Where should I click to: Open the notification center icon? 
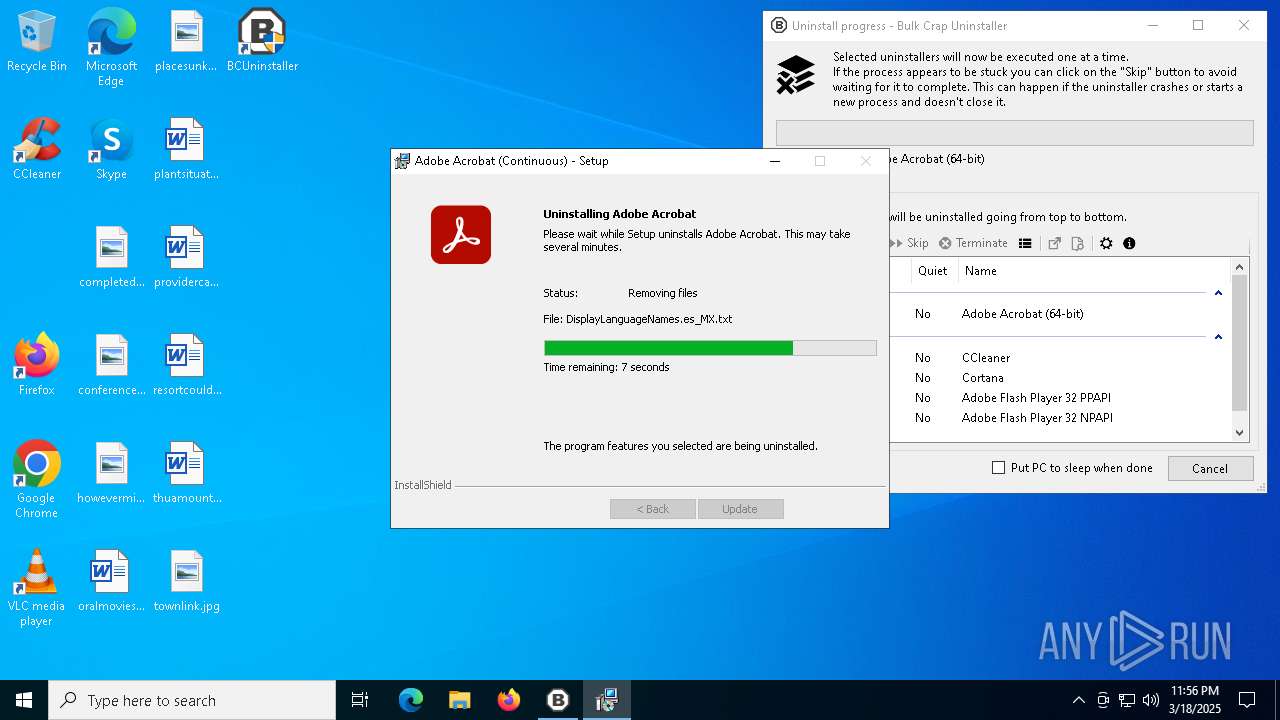(x=1247, y=700)
